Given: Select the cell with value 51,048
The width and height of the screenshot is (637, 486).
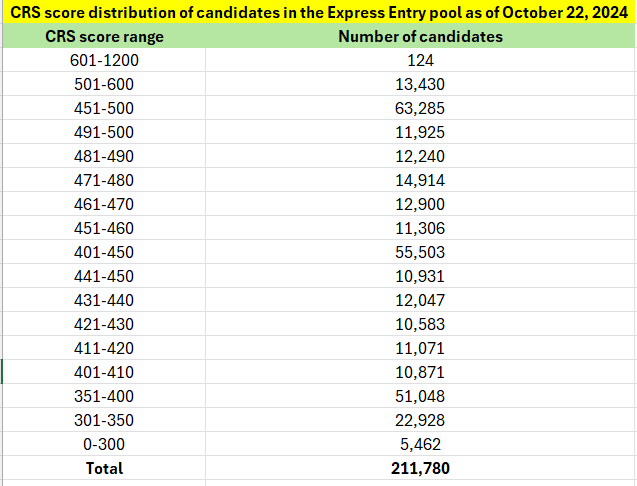Looking at the screenshot, I should coord(420,396).
